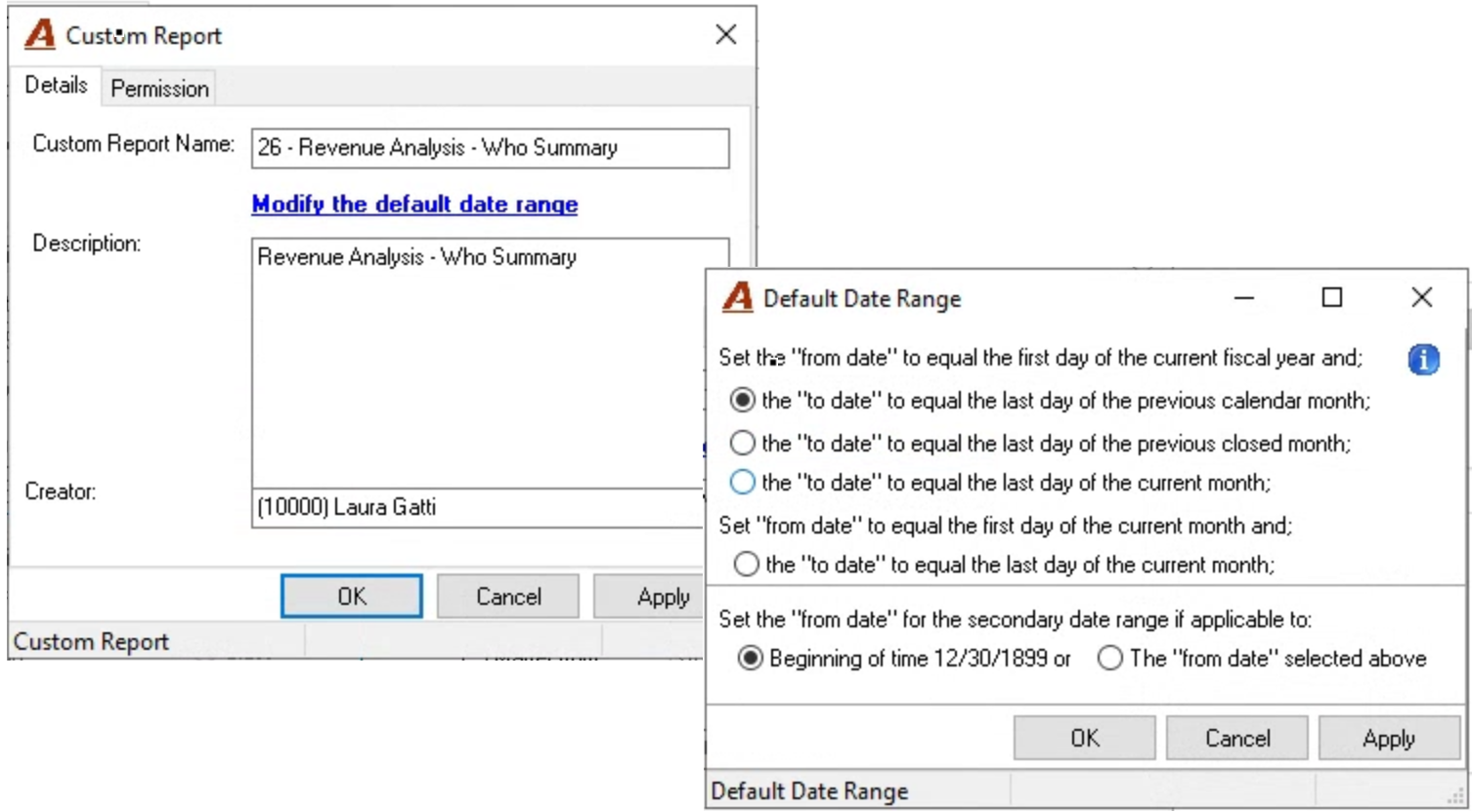1472x812 pixels.
Task: Click the blue info icon in Default Date Range
Action: [1423, 360]
